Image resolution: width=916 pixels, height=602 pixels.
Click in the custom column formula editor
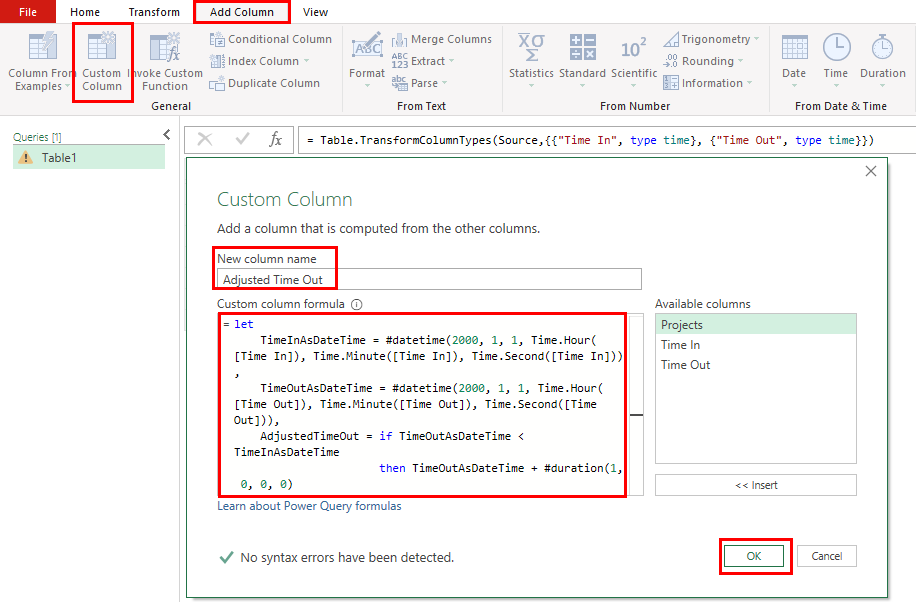pyautogui.click(x=422, y=404)
